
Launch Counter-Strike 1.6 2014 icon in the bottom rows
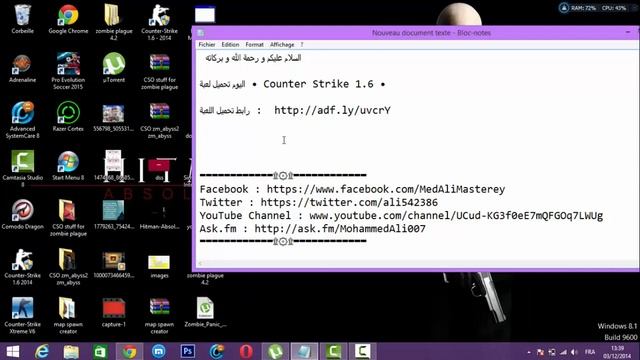tap(22, 267)
